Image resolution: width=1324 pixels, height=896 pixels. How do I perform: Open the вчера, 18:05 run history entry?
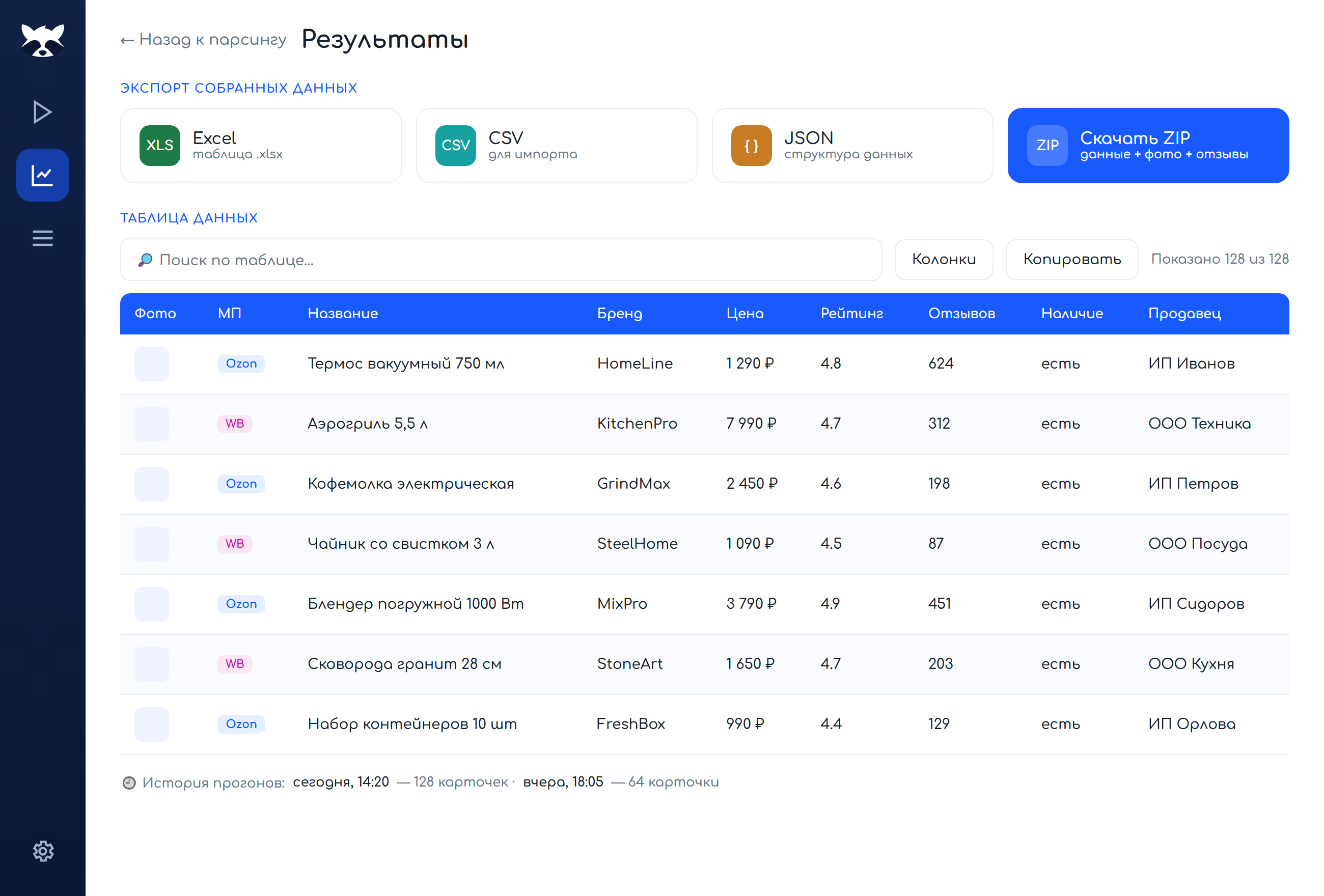(x=563, y=782)
